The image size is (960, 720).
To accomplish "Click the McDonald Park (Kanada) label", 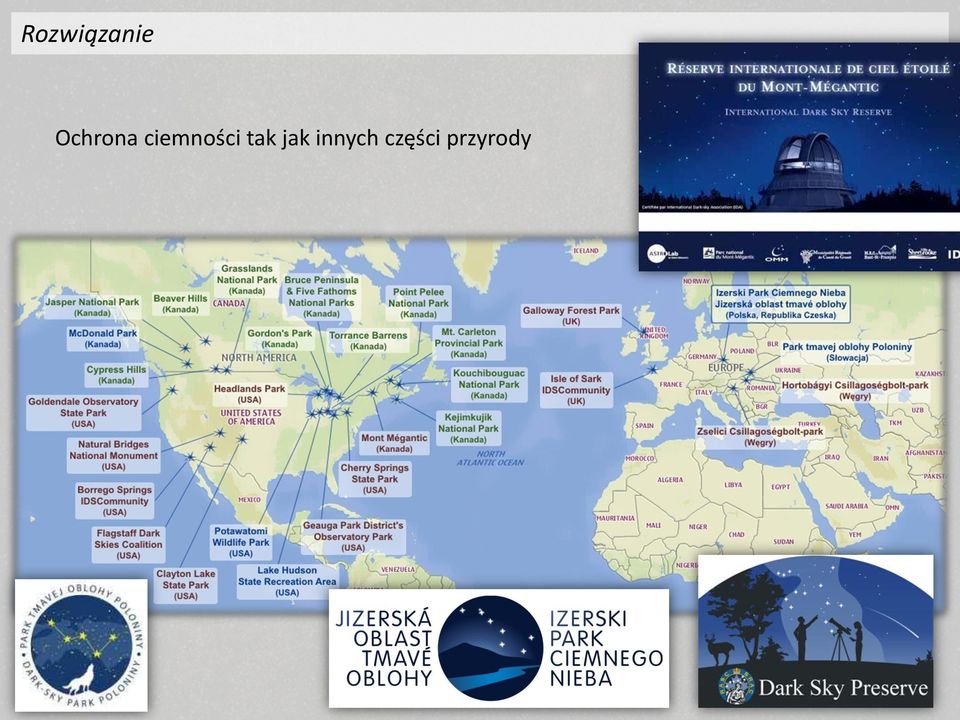I will click(103, 339).
